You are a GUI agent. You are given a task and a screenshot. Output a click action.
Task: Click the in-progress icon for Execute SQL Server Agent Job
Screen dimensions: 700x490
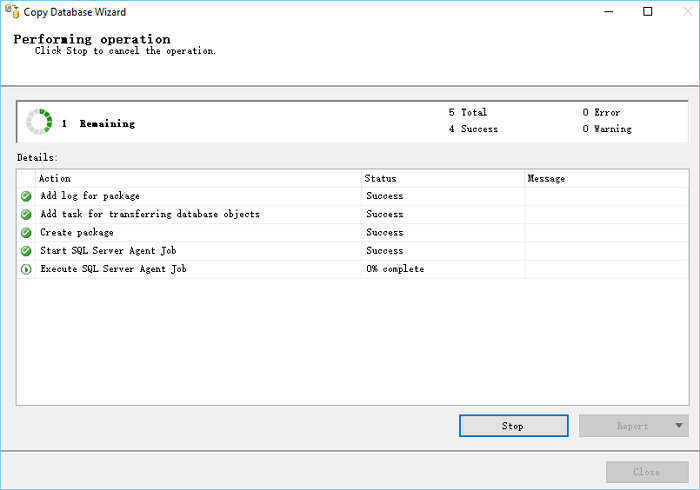26,269
